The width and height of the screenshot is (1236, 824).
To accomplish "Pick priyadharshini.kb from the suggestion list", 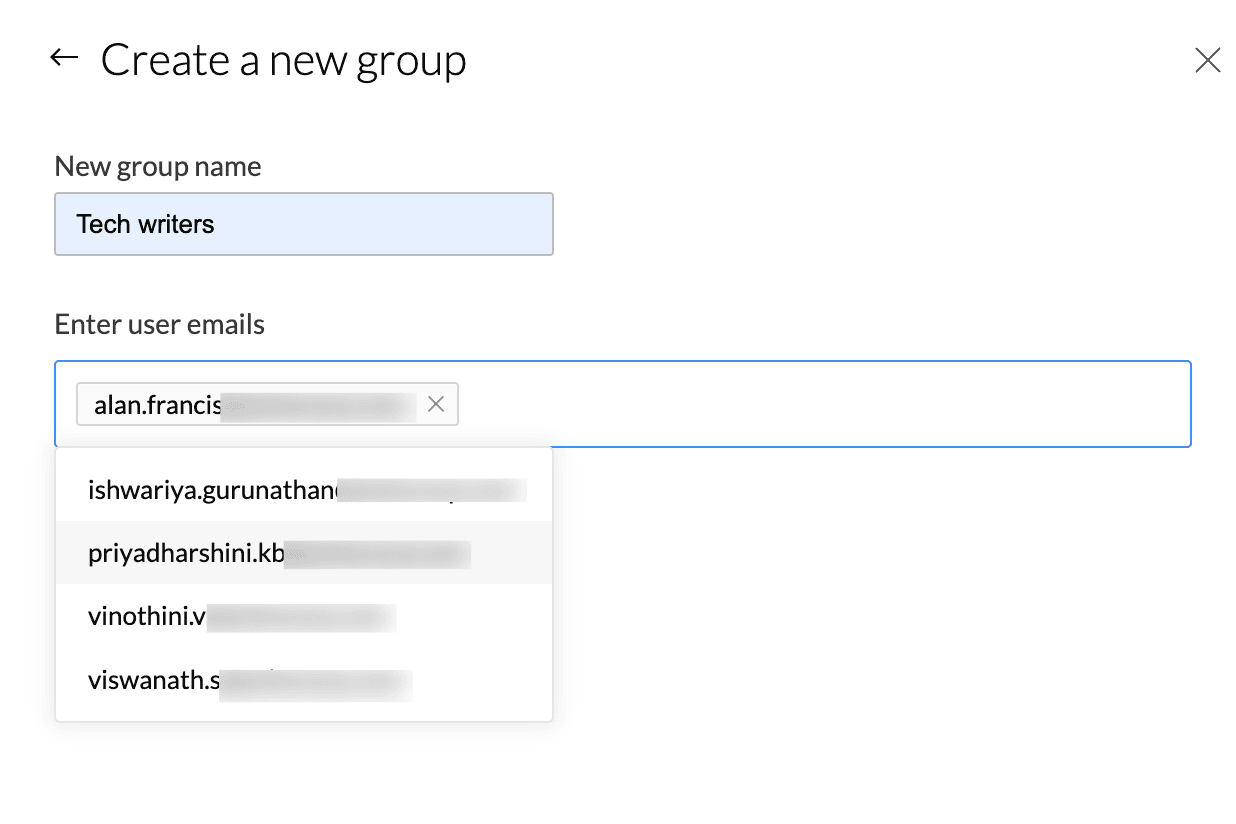I will pyautogui.click(x=185, y=553).
